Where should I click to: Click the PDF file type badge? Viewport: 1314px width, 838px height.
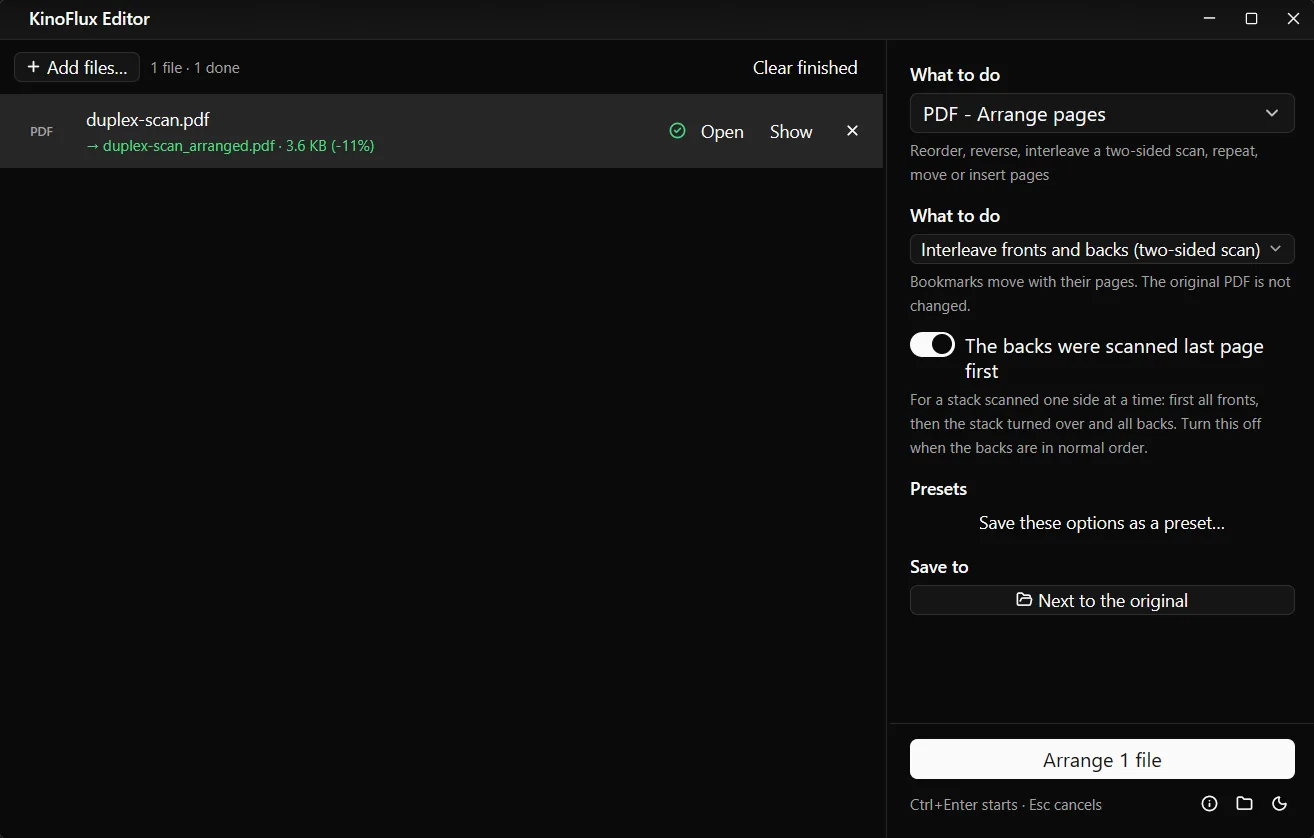pyautogui.click(x=41, y=131)
